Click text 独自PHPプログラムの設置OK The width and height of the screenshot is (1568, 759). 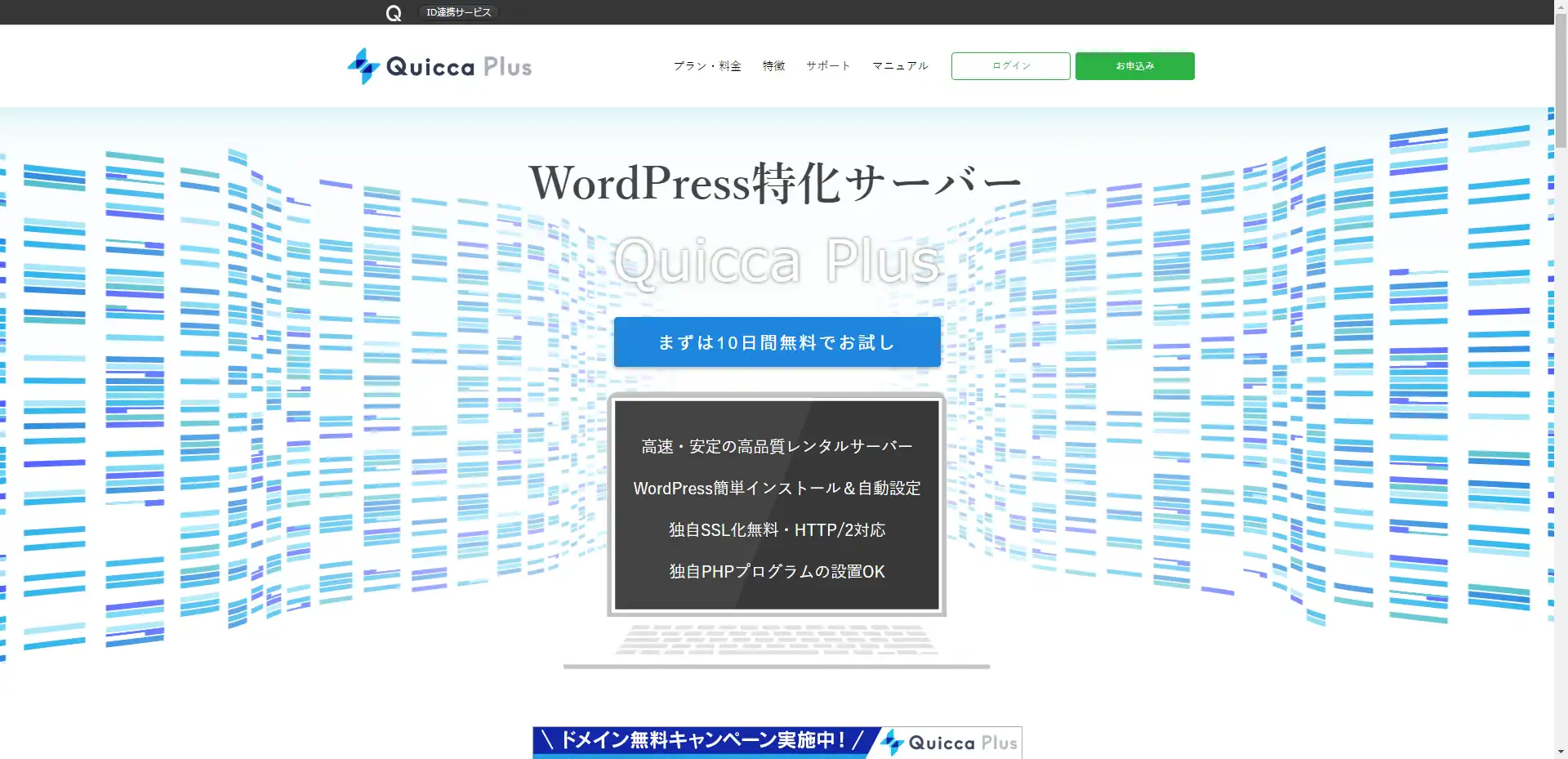777,571
